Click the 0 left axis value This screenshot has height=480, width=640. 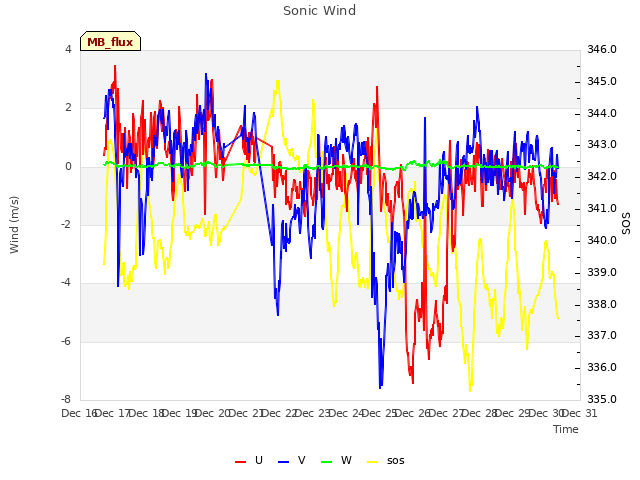tap(68, 167)
